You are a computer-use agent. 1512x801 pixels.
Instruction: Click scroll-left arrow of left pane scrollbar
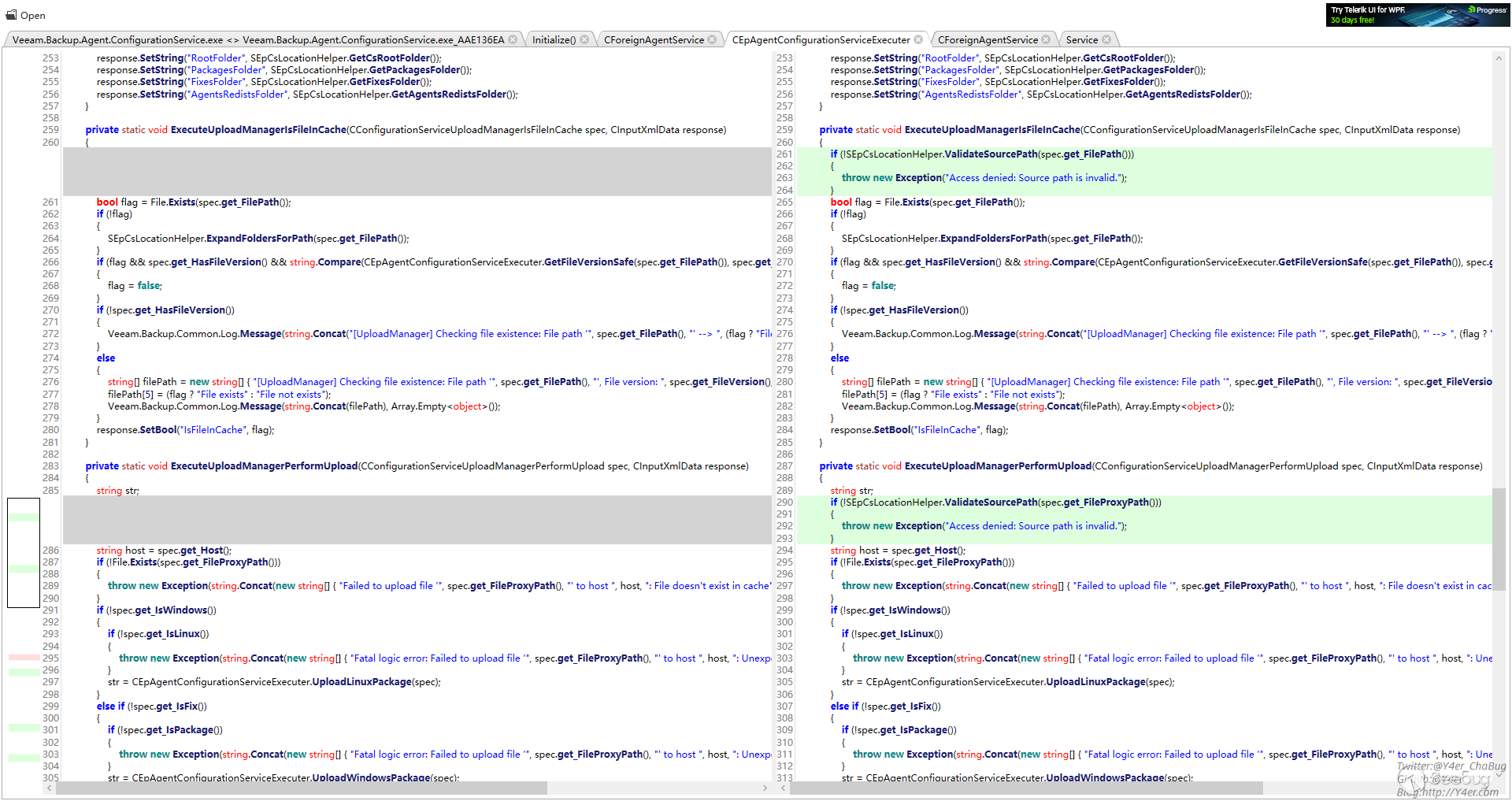pos(50,788)
